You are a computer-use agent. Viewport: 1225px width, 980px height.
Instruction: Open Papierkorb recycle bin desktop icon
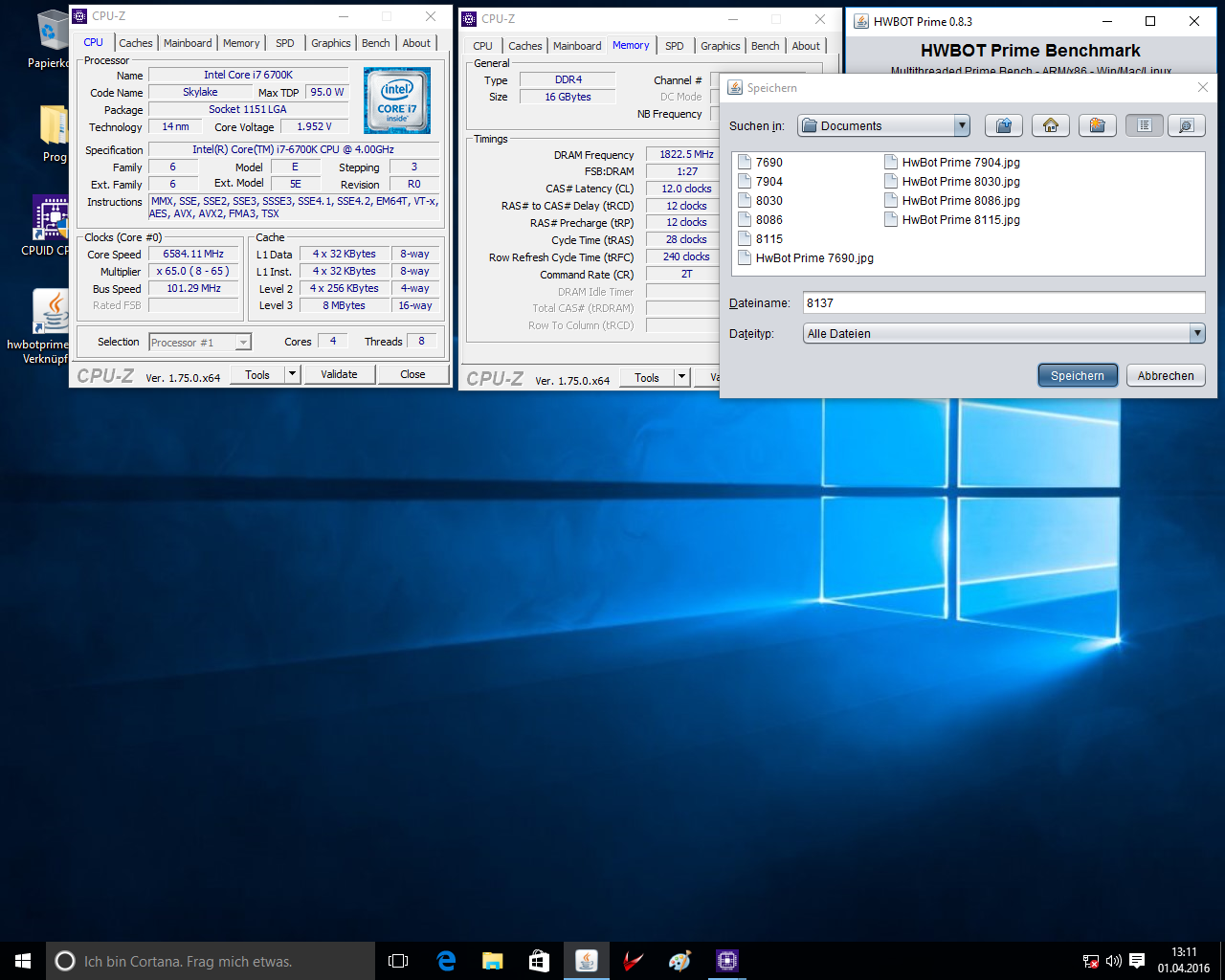coord(50,40)
